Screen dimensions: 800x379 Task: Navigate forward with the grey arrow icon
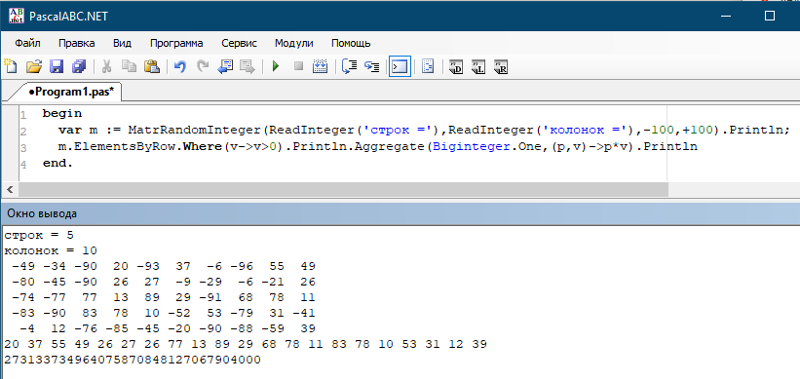click(x=247, y=66)
